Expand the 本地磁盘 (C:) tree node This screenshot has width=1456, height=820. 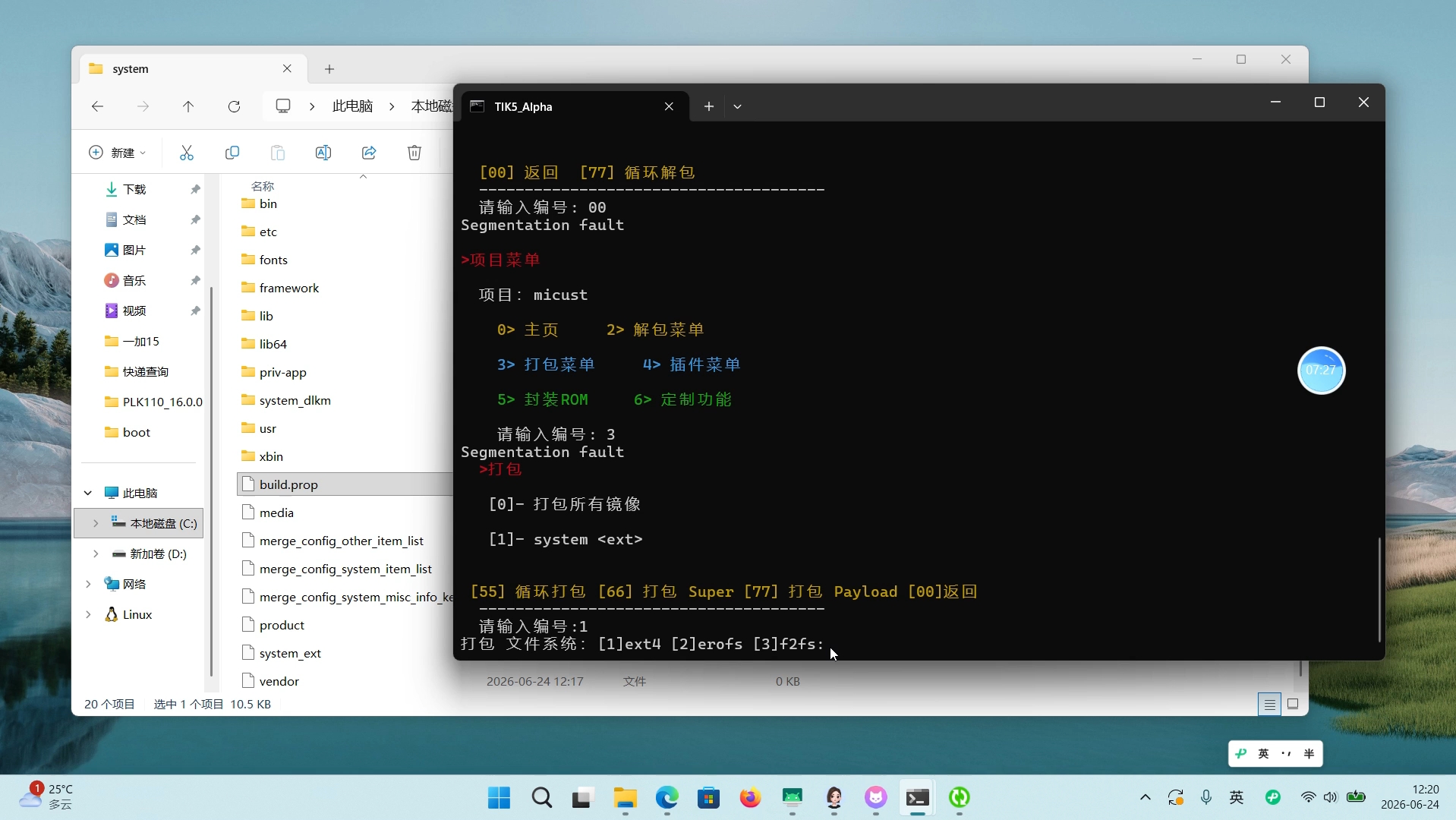click(96, 523)
